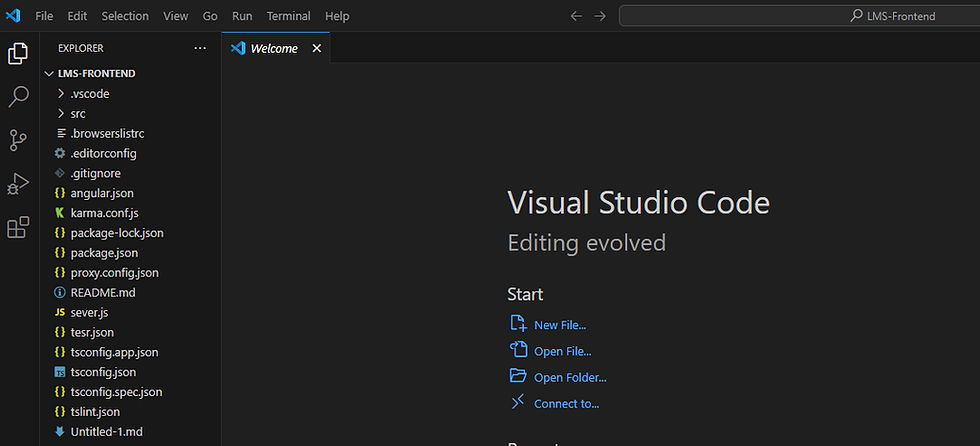Go back using the navigation arrow

click(576, 16)
